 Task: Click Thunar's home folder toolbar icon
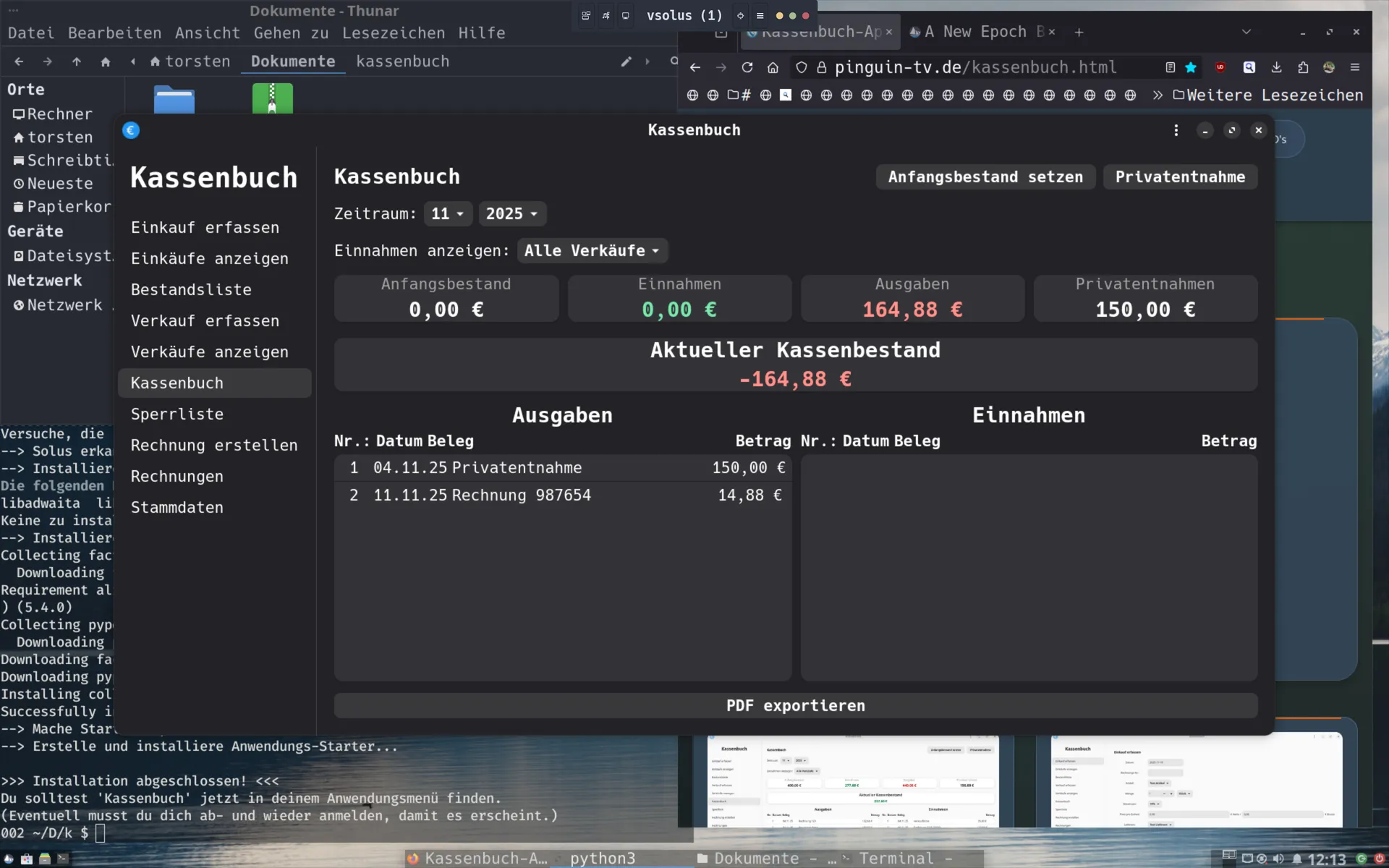[x=106, y=61]
